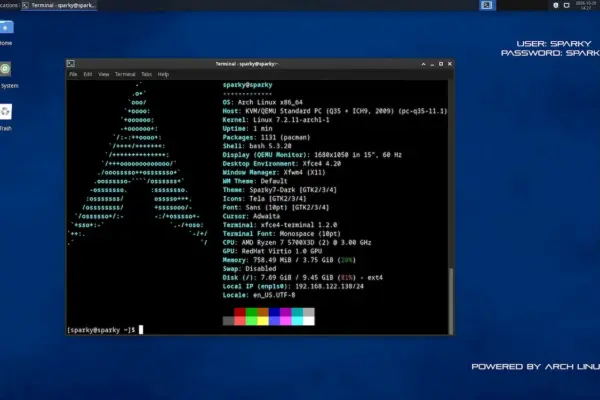Image resolution: width=600 pixels, height=400 pixels.
Task: Click the 'Theme: Sparky7-Dark' line
Action: 280,190
